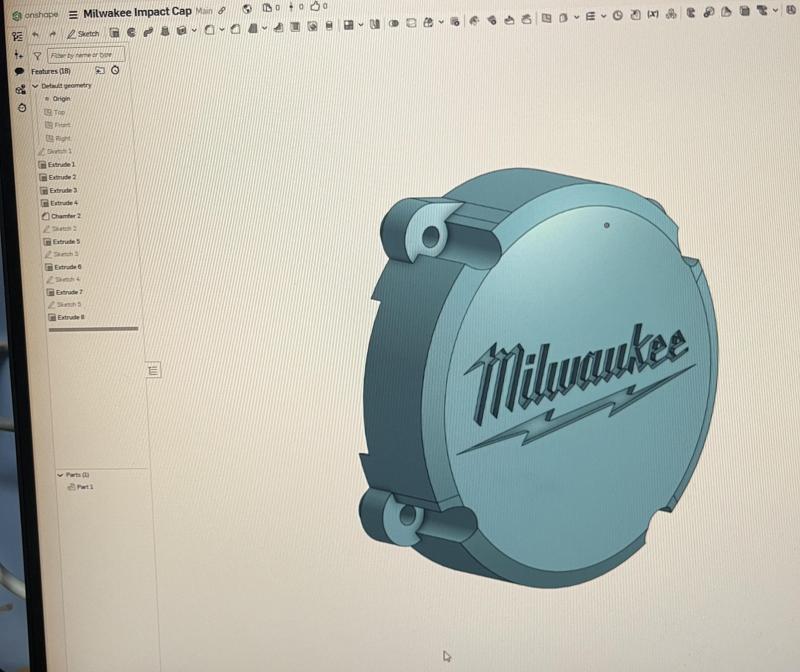The image size is (800, 672).
Task: Expand the Draft tool dropdown arrow
Action: point(264,28)
